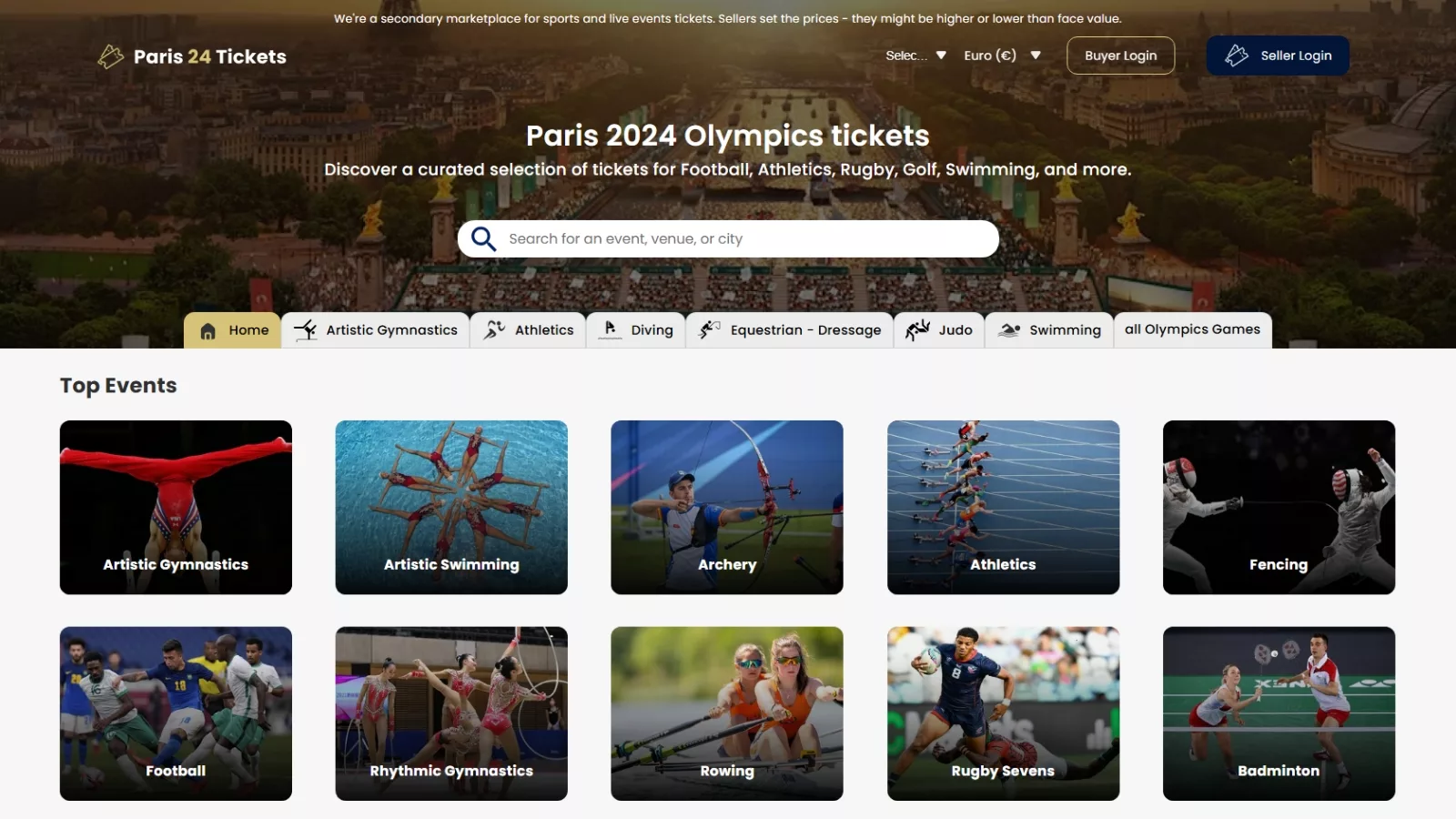
Task: Click the Swimming sport icon
Action: point(1009,330)
